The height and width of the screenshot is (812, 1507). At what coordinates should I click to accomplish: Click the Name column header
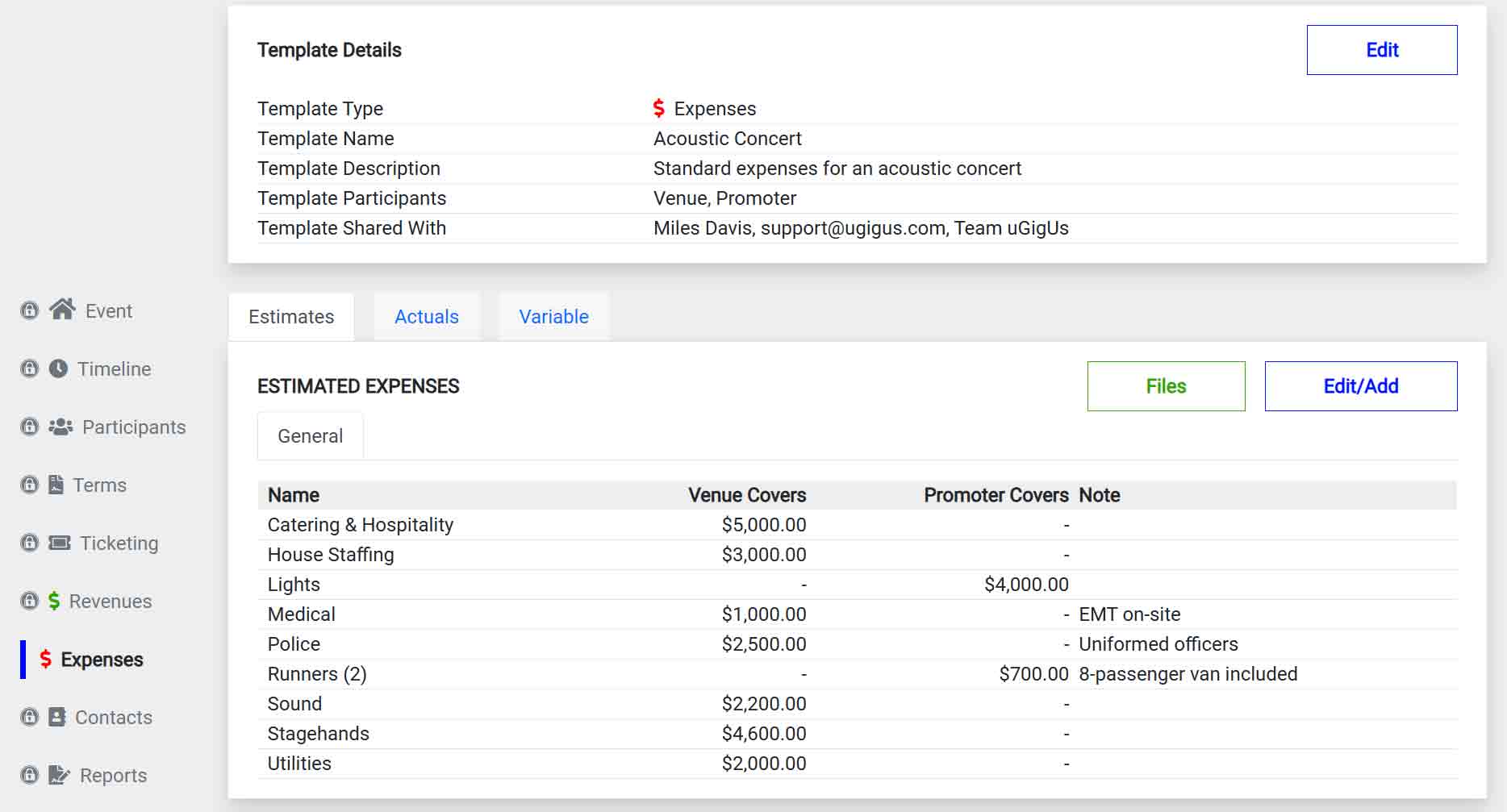tap(294, 495)
